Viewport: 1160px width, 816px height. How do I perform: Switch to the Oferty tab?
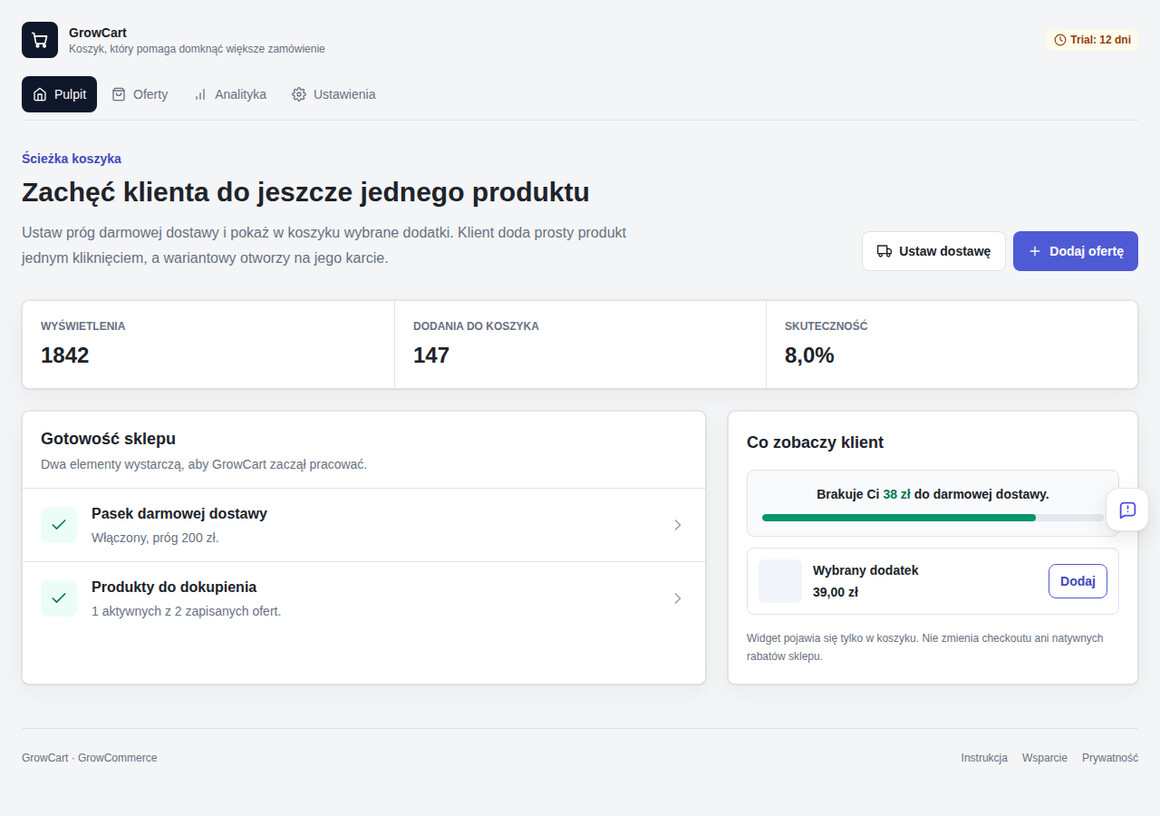coord(140,94)
